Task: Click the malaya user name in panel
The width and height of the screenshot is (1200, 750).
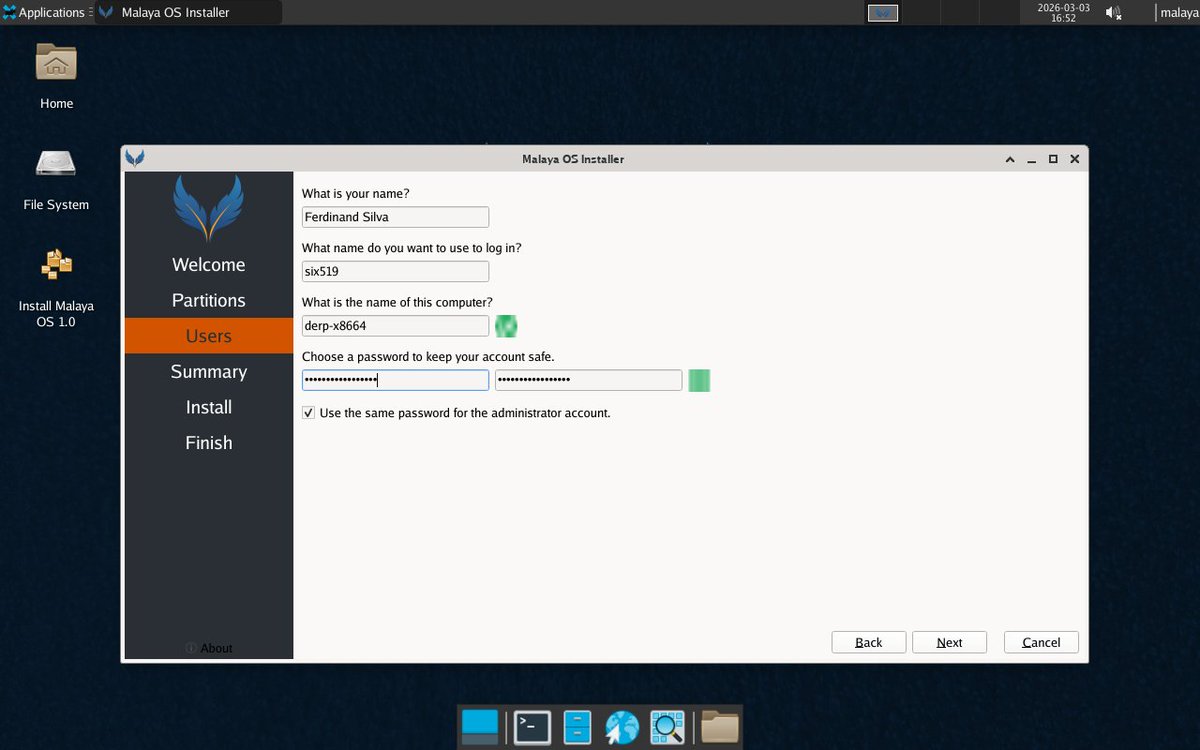Action: pyautogui.click(x=1179, y=13)
